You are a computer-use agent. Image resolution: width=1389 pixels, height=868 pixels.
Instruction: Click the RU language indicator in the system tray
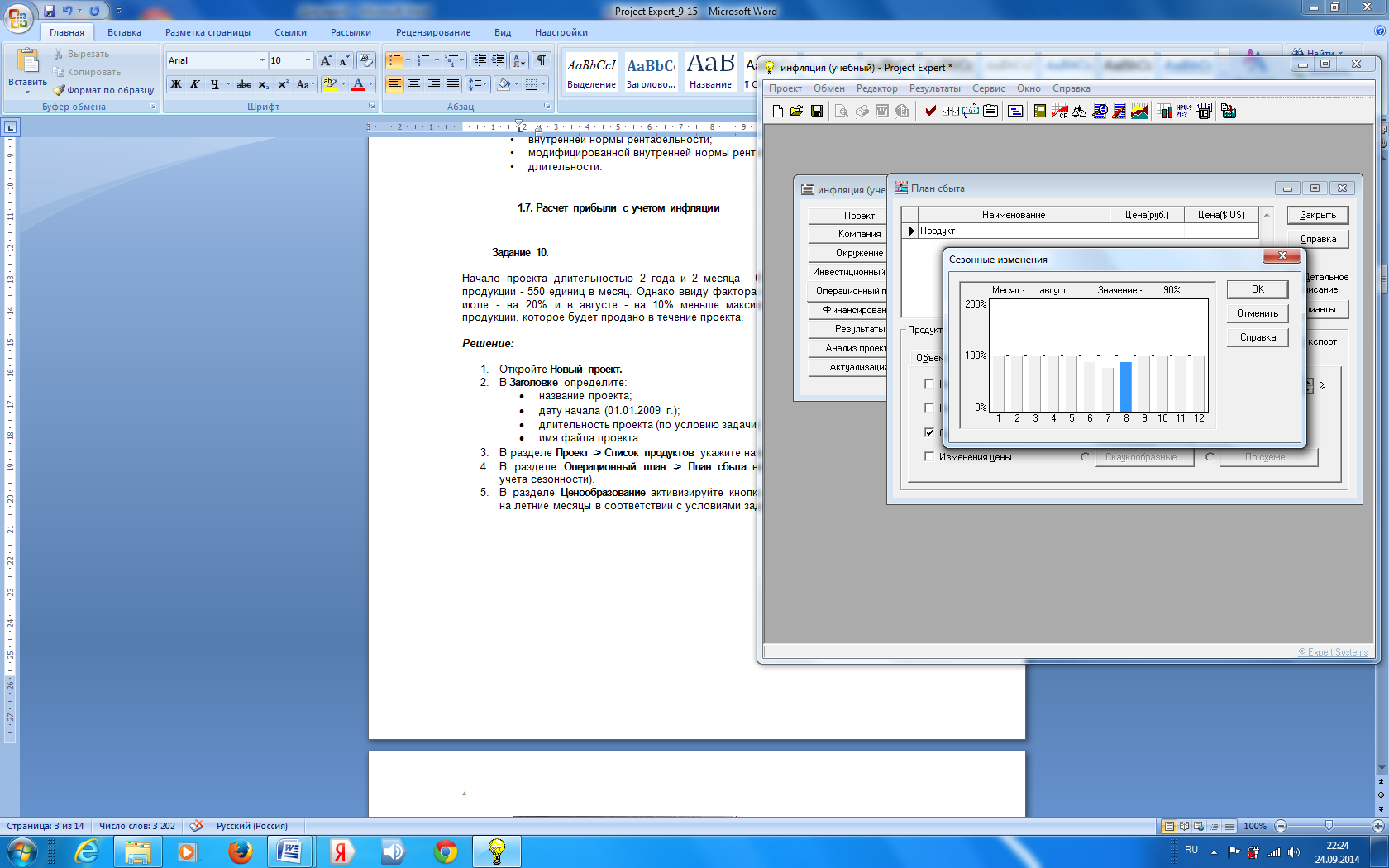pyautogui.click(x=1191, y=850)
